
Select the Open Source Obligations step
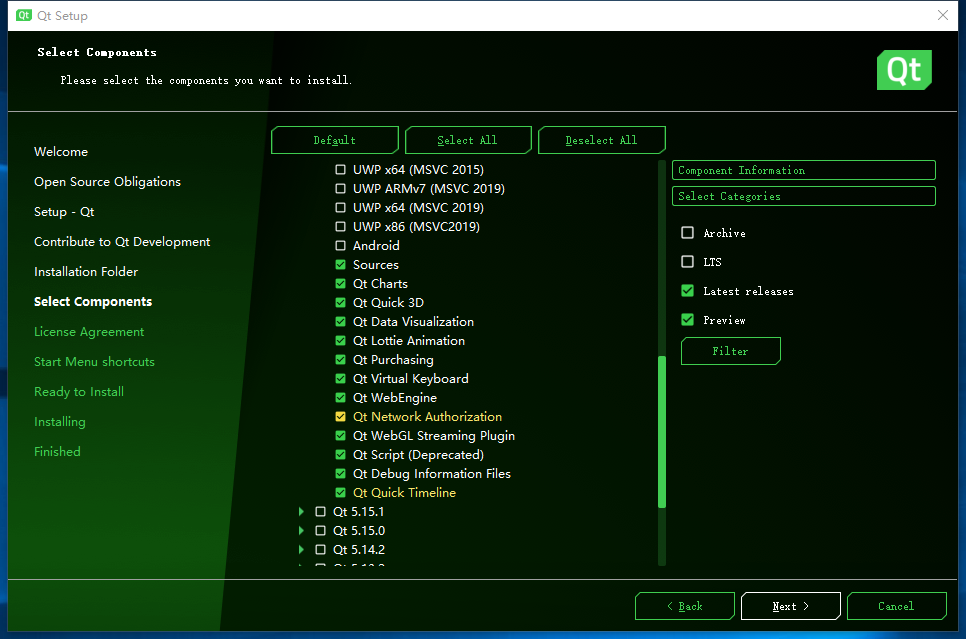click(107, 182)
